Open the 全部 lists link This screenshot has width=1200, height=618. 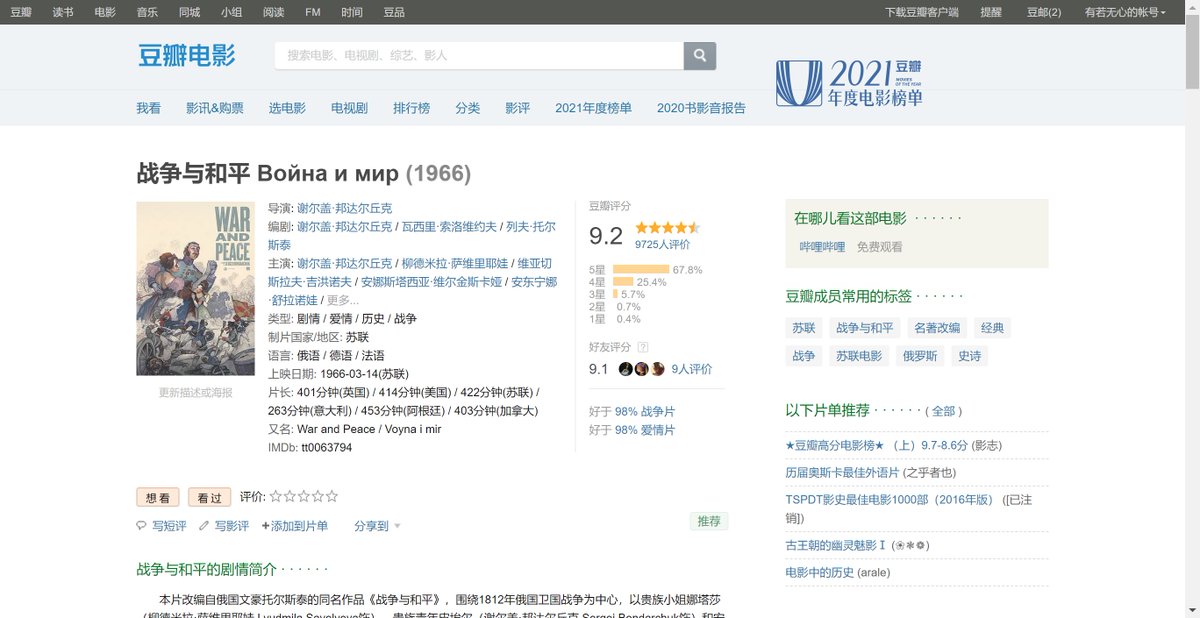(942, 411)
